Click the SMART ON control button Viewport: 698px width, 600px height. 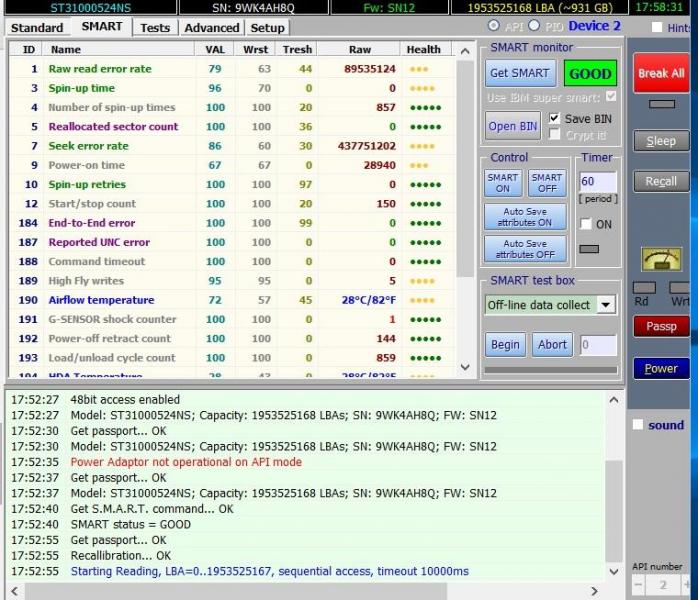tap(503, 183)
